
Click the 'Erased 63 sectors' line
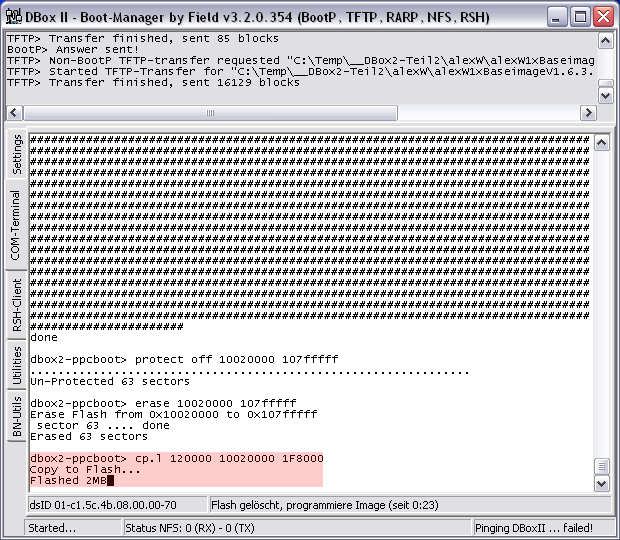tap(89, 437)
